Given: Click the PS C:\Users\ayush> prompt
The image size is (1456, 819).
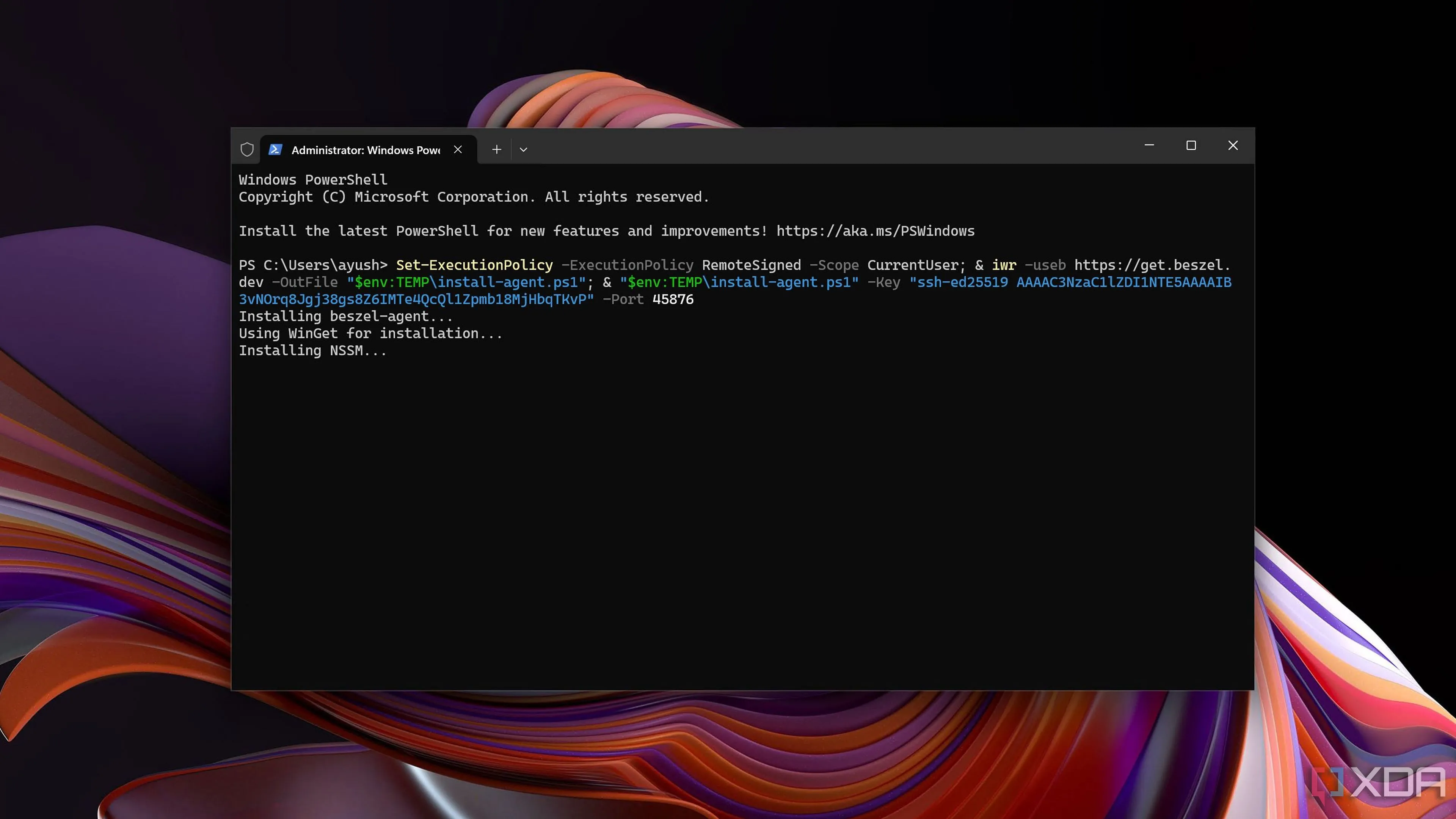Looking at the screenshot, I should [313, 265].
